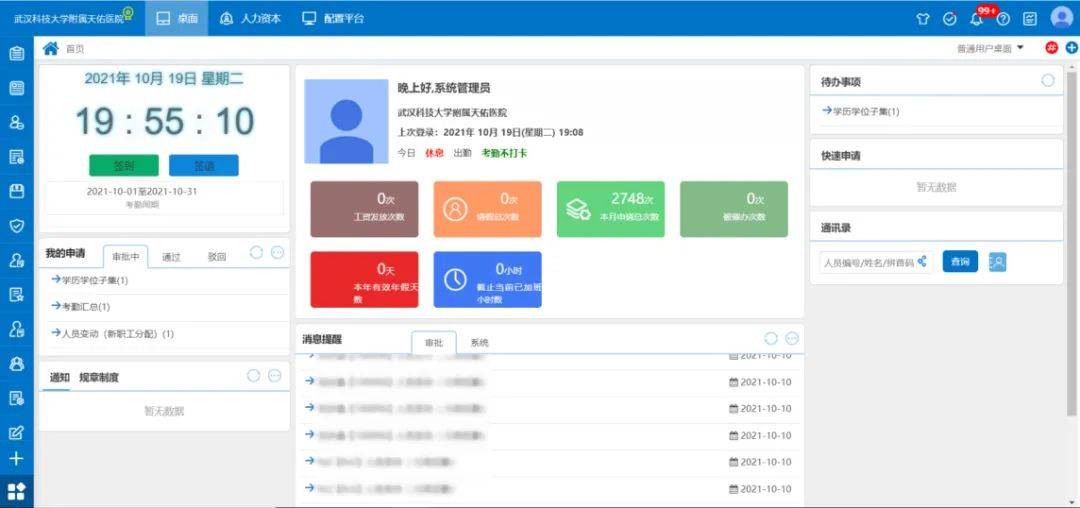1080x508 pixels.
Task: Click the refresh circle in 待办事项 panel
Action: tap(1047, 81)
